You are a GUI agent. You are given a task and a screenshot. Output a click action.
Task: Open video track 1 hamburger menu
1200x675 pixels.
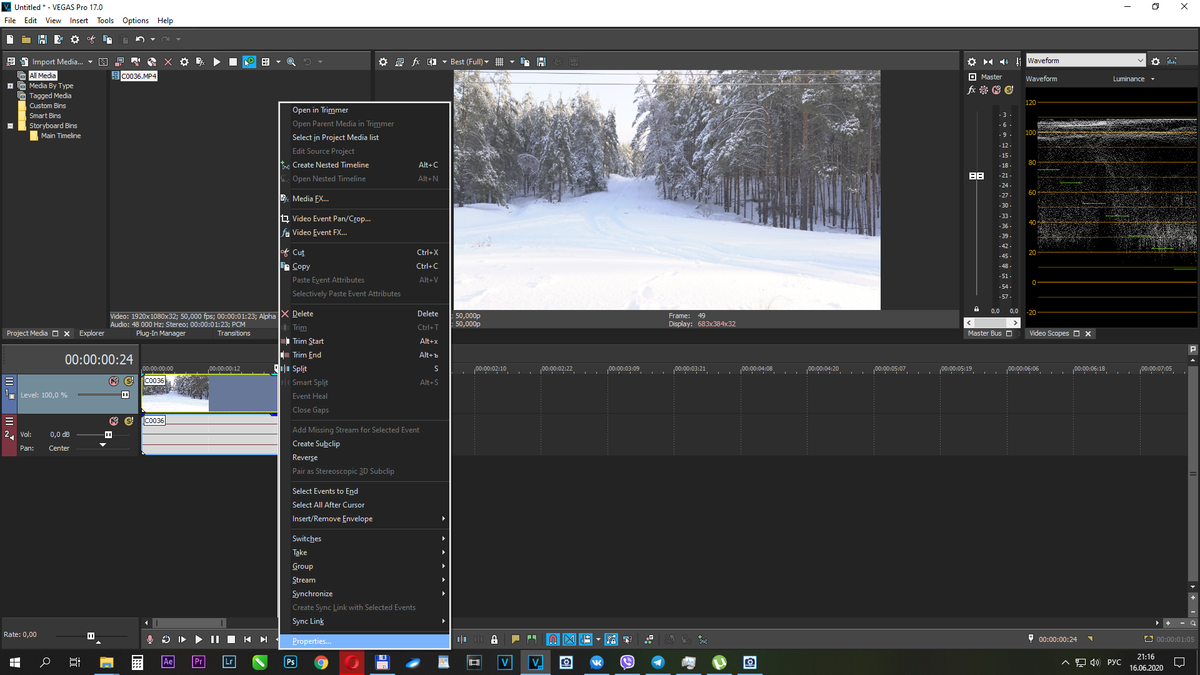tap(9, 381)
